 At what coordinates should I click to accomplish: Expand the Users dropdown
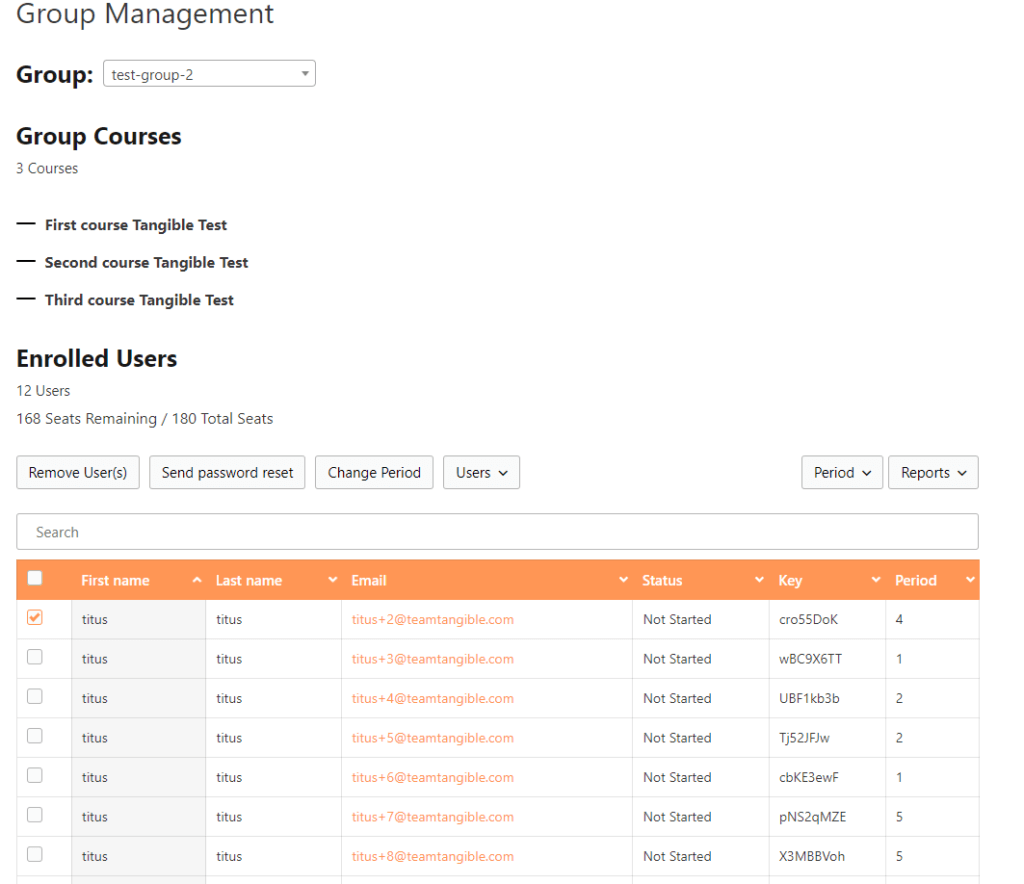481,472
